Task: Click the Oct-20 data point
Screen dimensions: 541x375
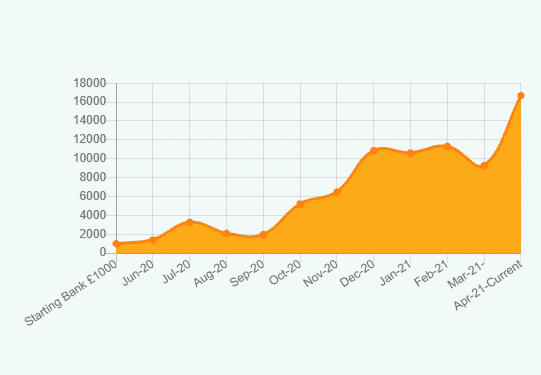Action: pos(300,204)
